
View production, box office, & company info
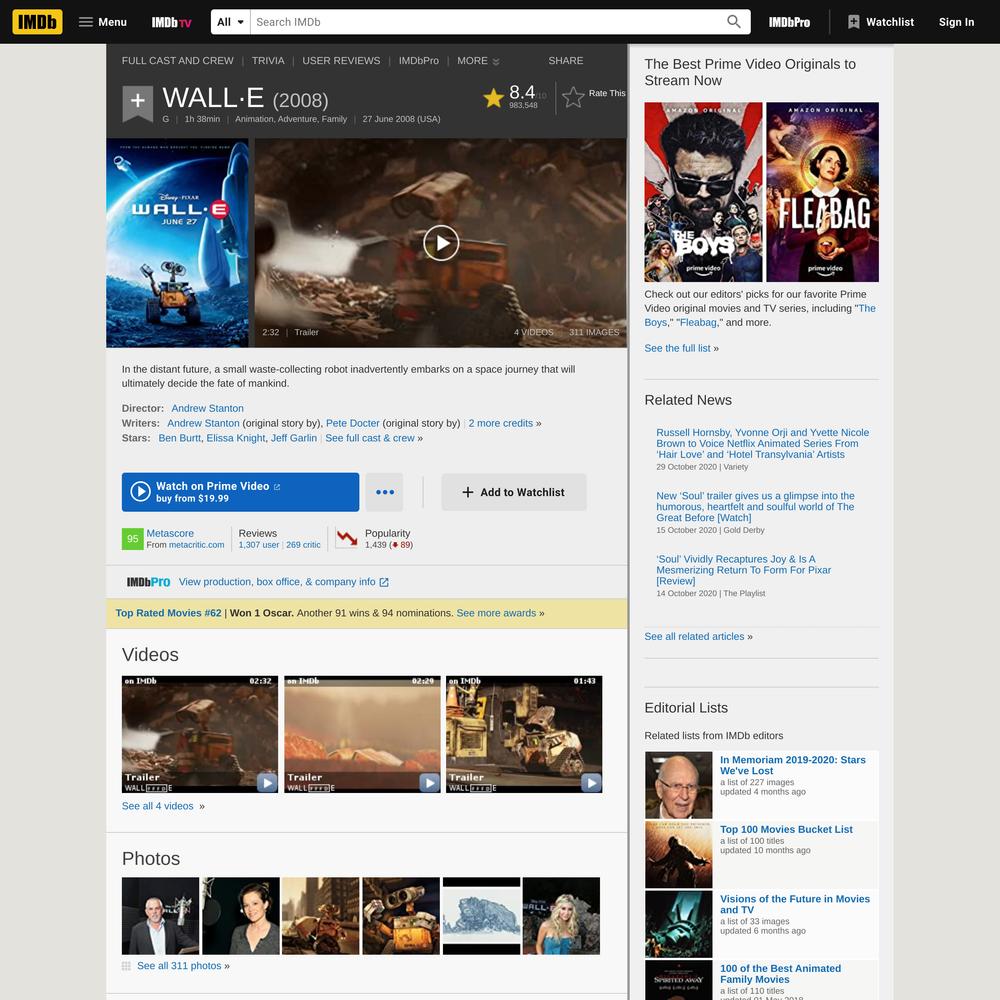pyautogui.click(x=284, y=582)
